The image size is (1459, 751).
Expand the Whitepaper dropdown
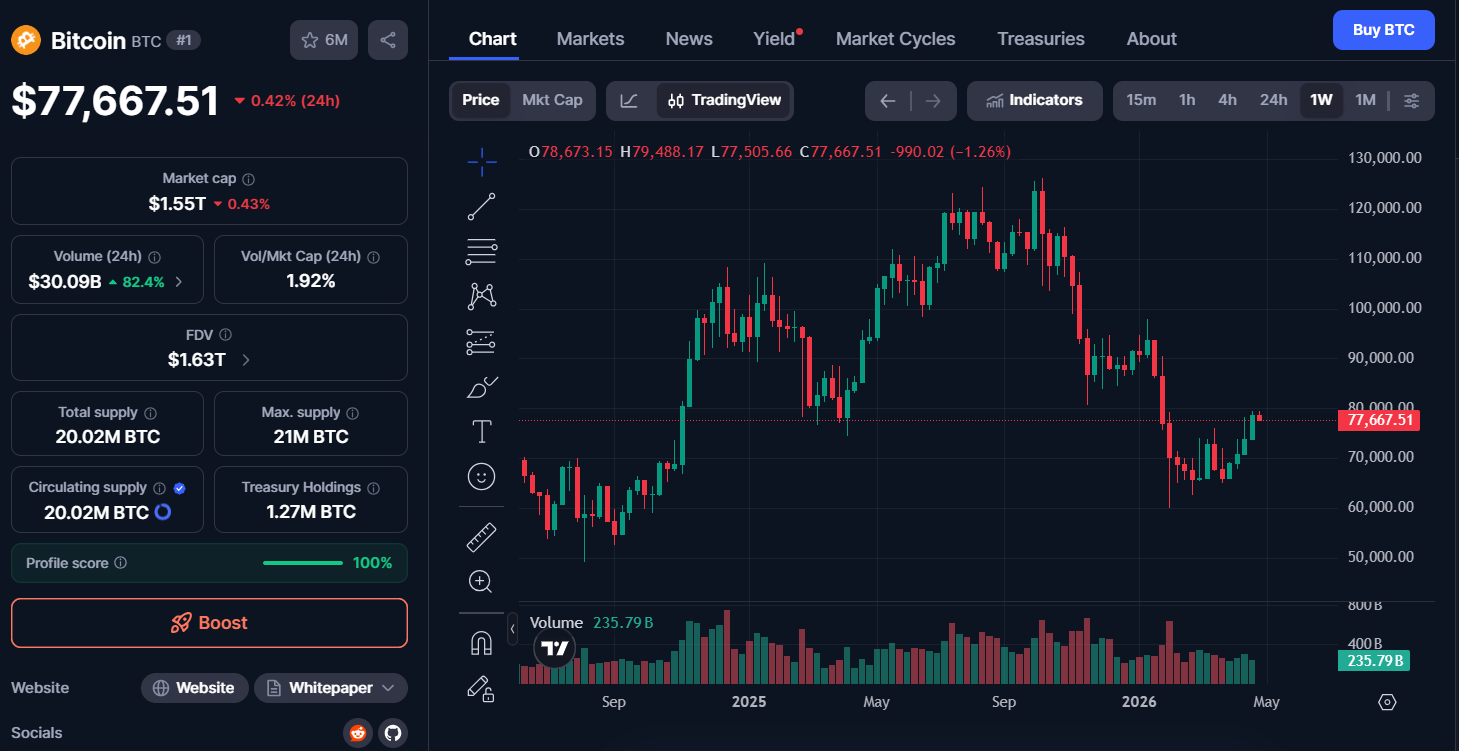pos(331,688)
